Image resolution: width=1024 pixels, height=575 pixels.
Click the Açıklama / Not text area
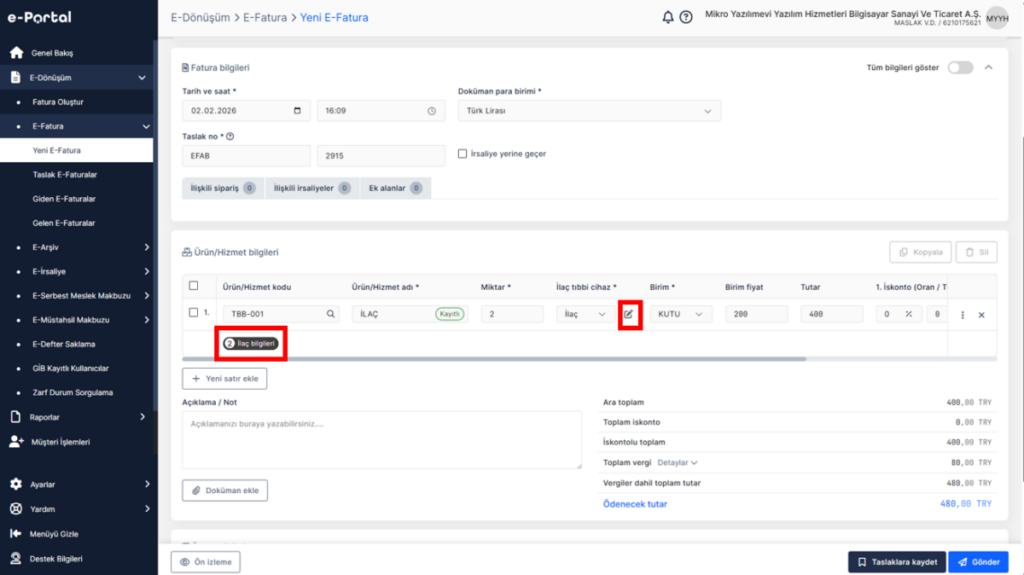(381, 439)
